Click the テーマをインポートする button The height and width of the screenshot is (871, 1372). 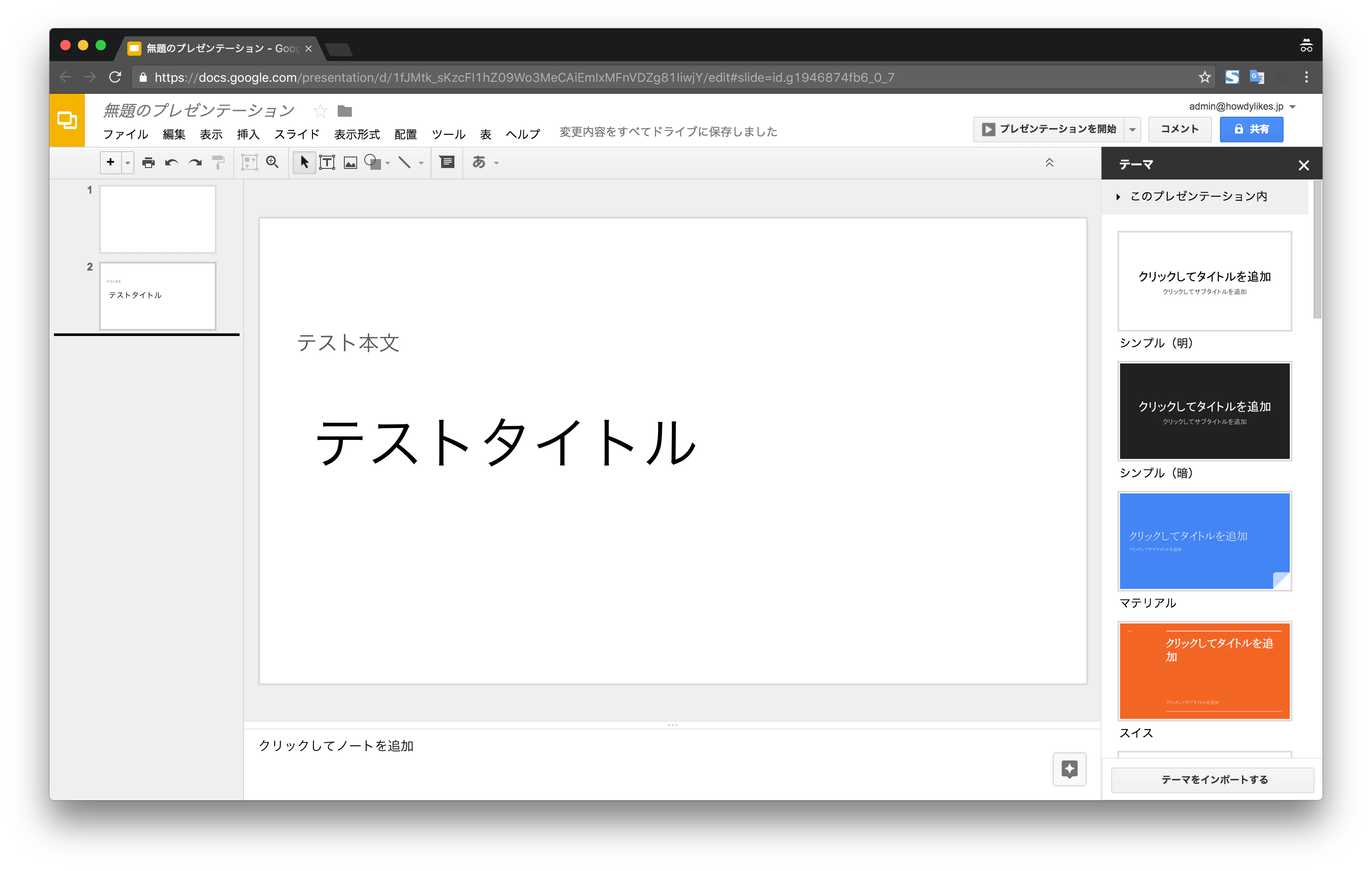tap(1213, 780)
